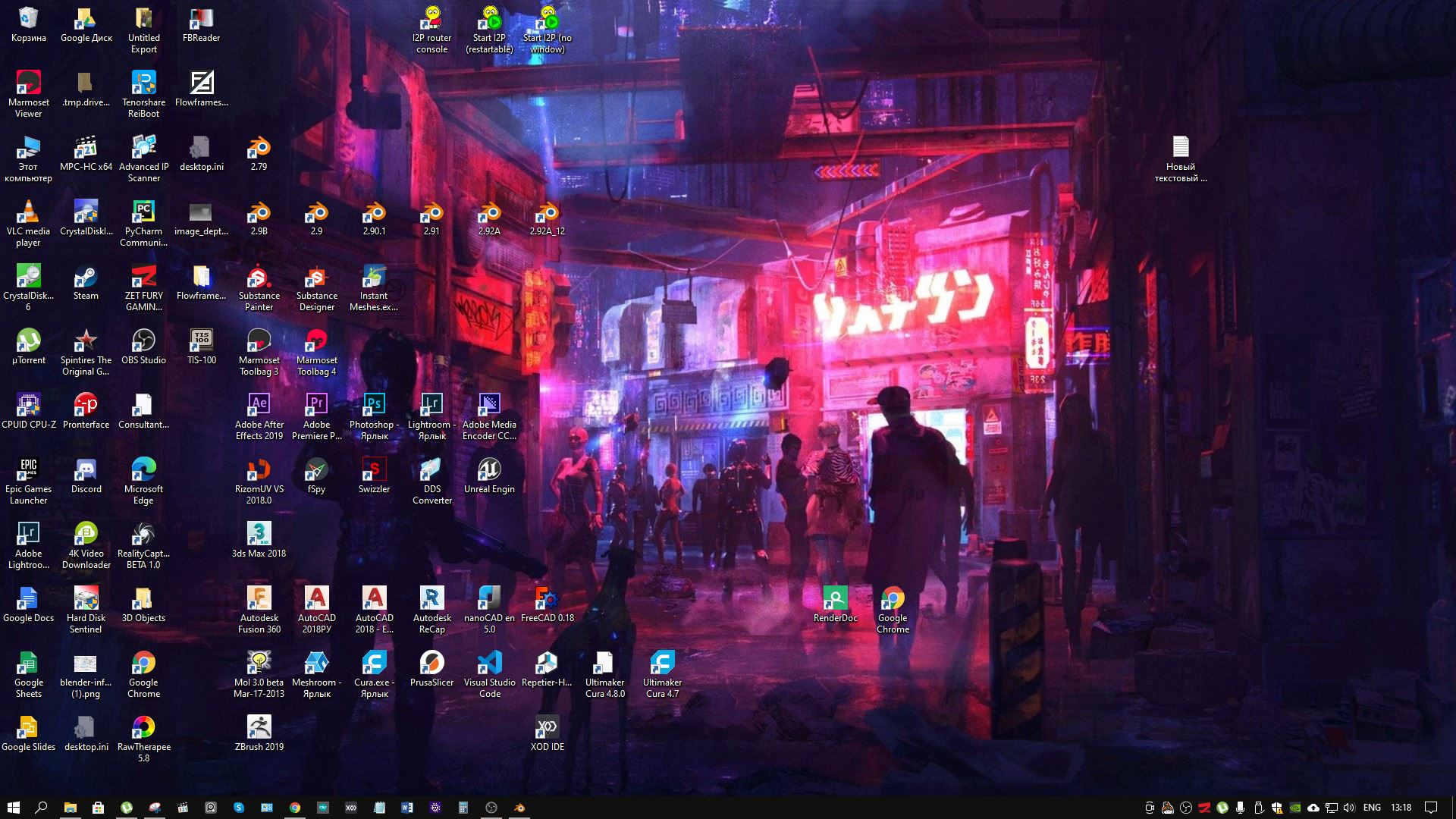
Task: Select the Blender 2.90.1 shortcut
Action: tap(374, 218)
